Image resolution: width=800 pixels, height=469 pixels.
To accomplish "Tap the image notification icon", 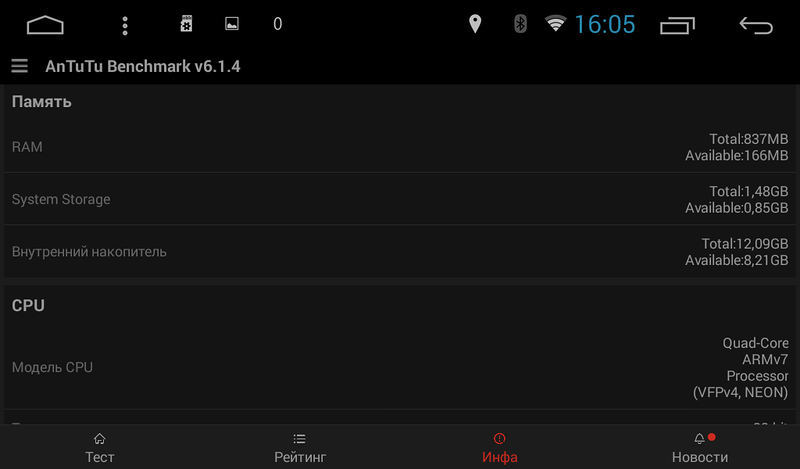I will pyautogui.click(x=232, y=23).
